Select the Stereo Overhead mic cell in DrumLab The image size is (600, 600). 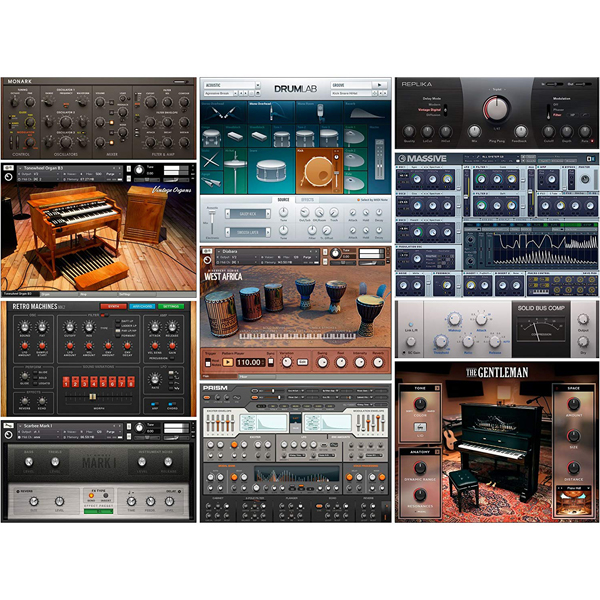224,112
